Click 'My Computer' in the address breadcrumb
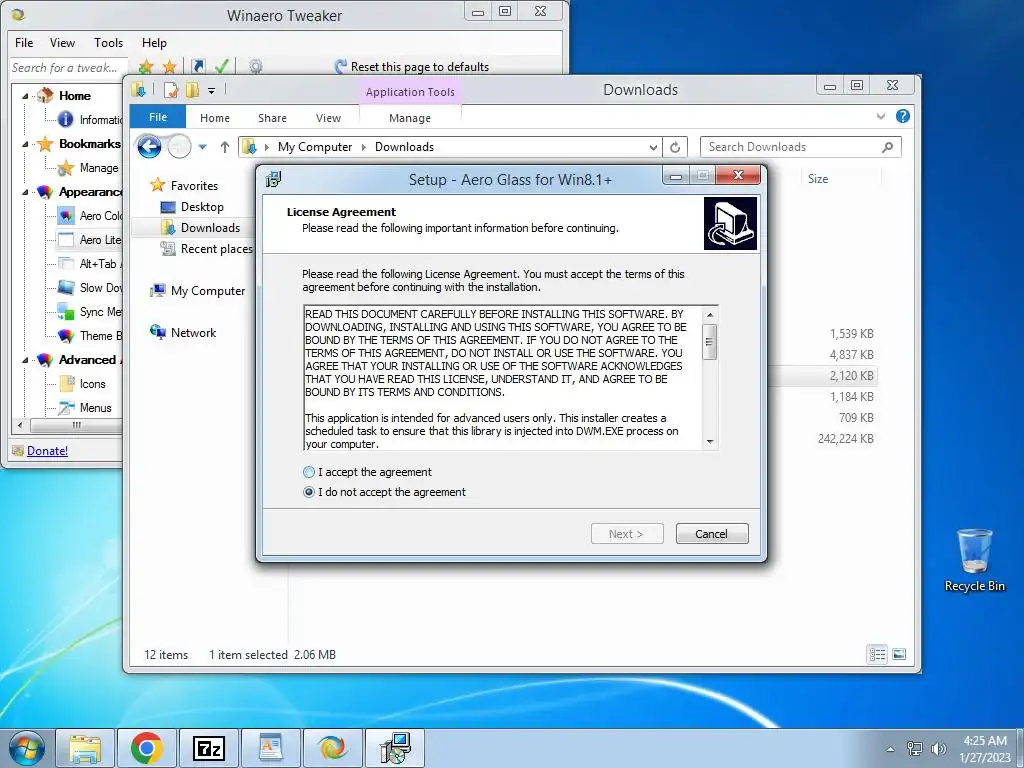Image resolution: width=1024 pixels, height=768 pixels. [x=315, y=147]
